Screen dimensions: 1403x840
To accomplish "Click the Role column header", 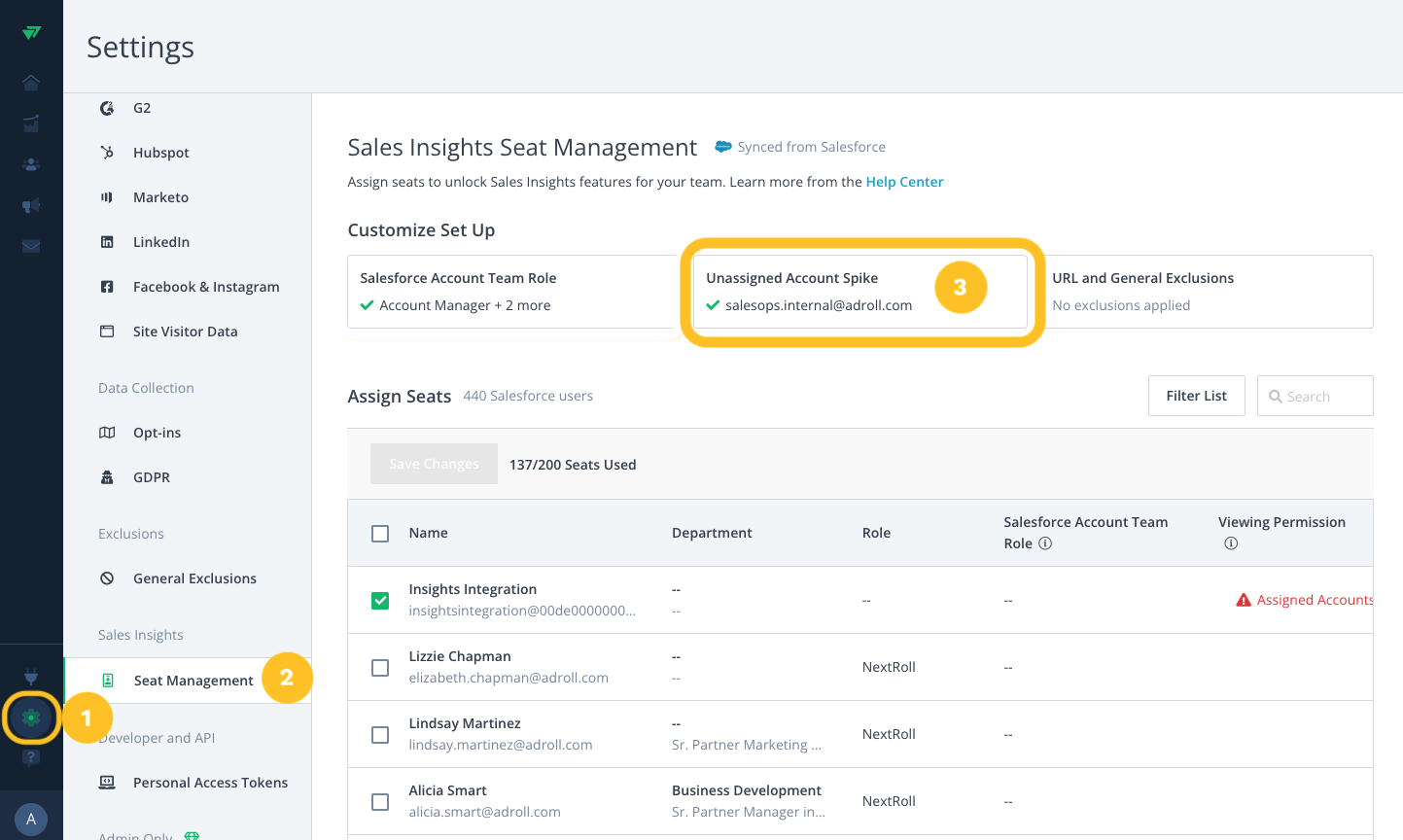I will coord(876,533).
